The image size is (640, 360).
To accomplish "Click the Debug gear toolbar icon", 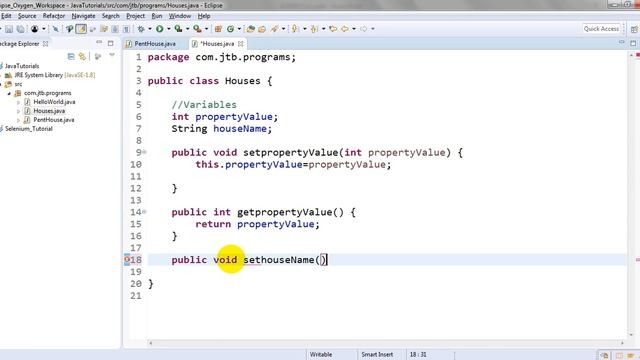I will click(x=141, y=29).
